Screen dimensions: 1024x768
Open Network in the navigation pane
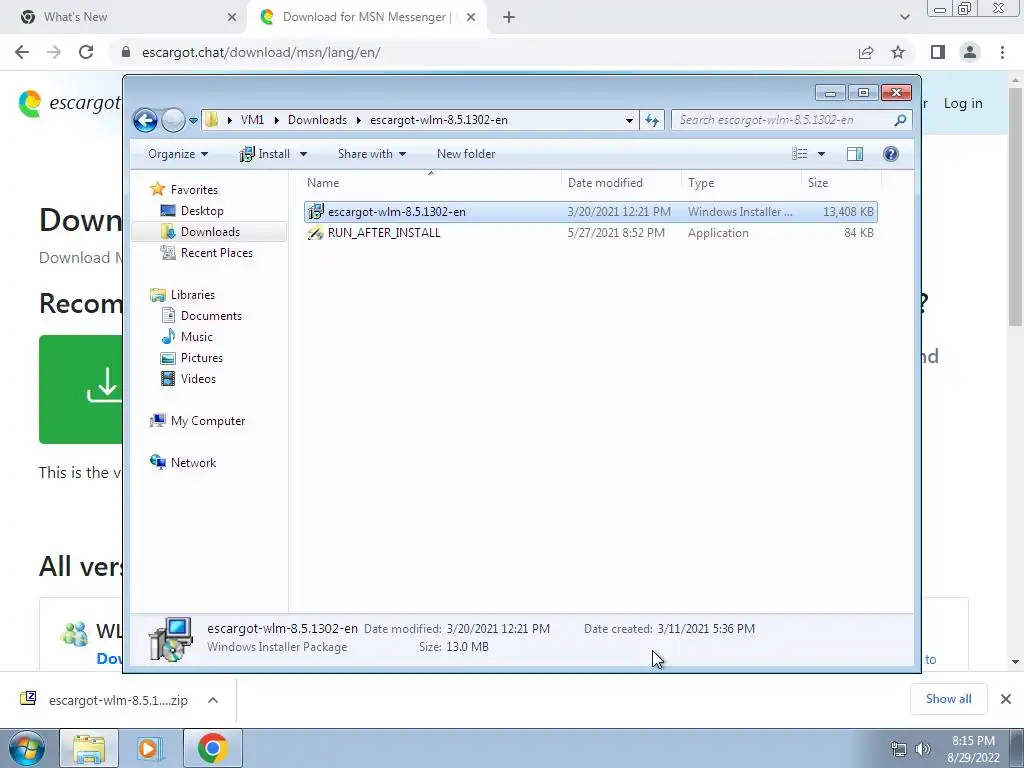193,462
